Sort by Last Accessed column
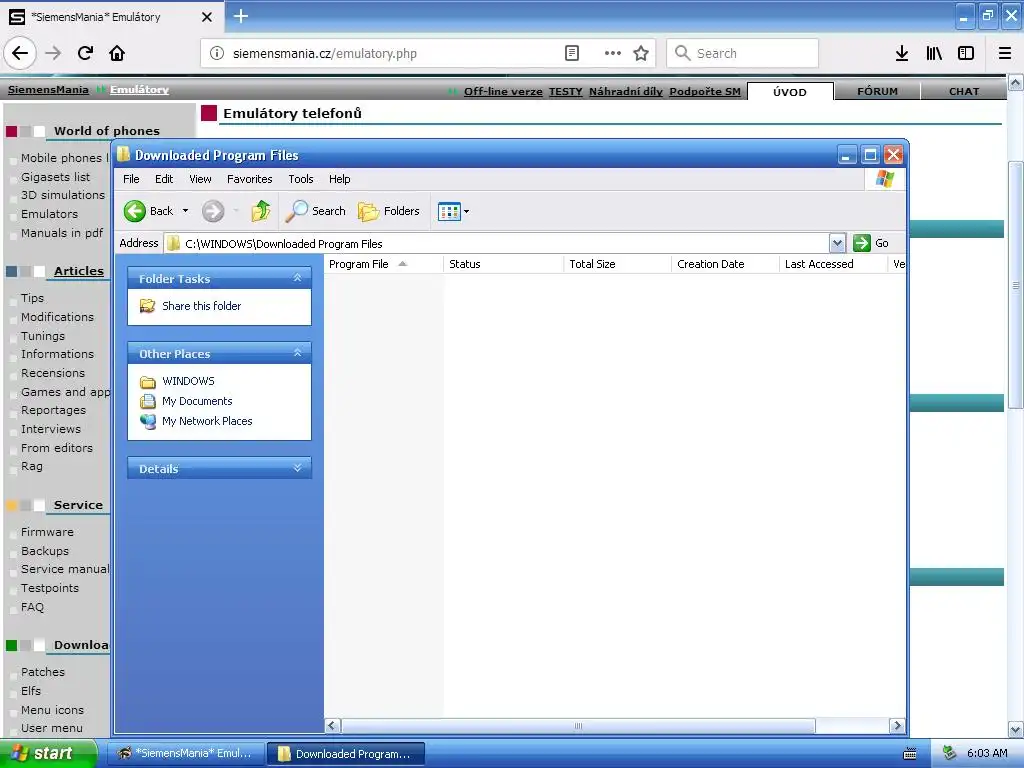Viewport: 1024px width, 768px height. (833, 264)
